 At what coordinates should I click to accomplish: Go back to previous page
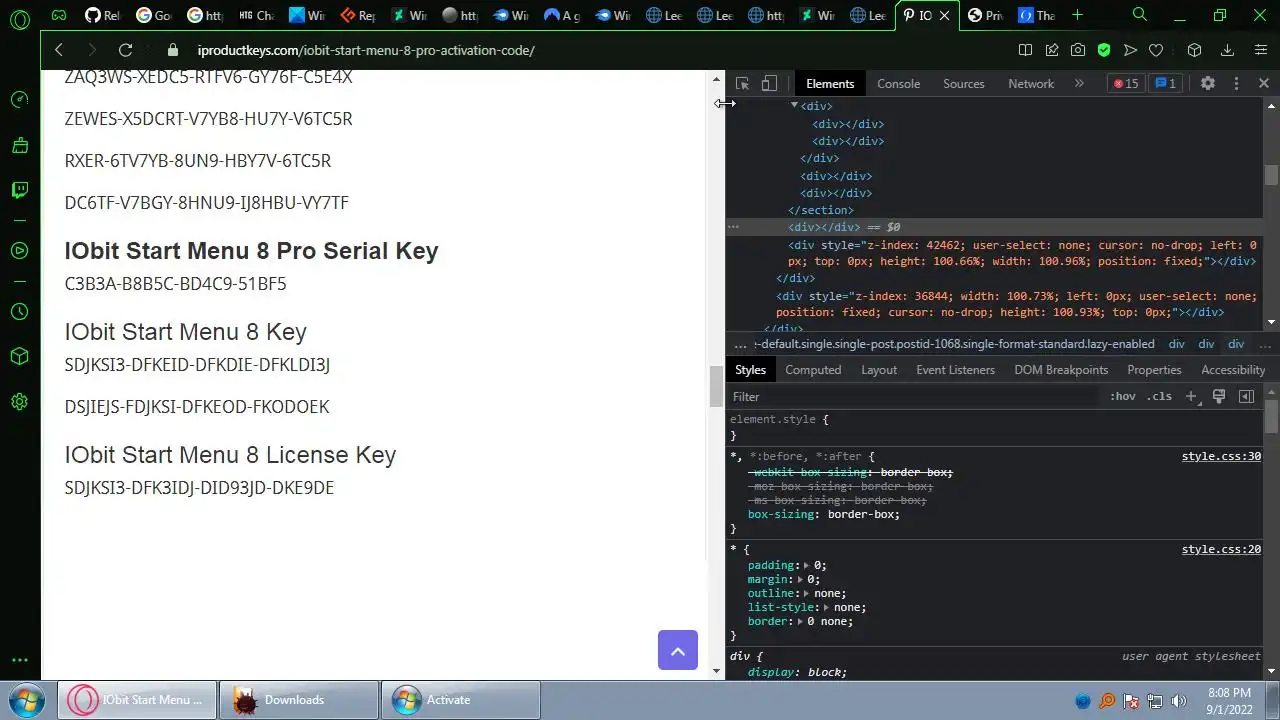pyautogui.click(x=59, y=50)
